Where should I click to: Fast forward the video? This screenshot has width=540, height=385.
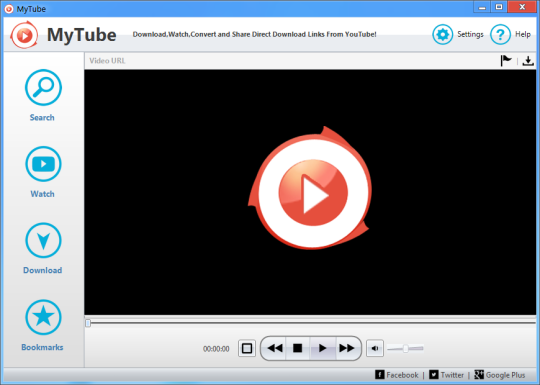pos(347,348)
